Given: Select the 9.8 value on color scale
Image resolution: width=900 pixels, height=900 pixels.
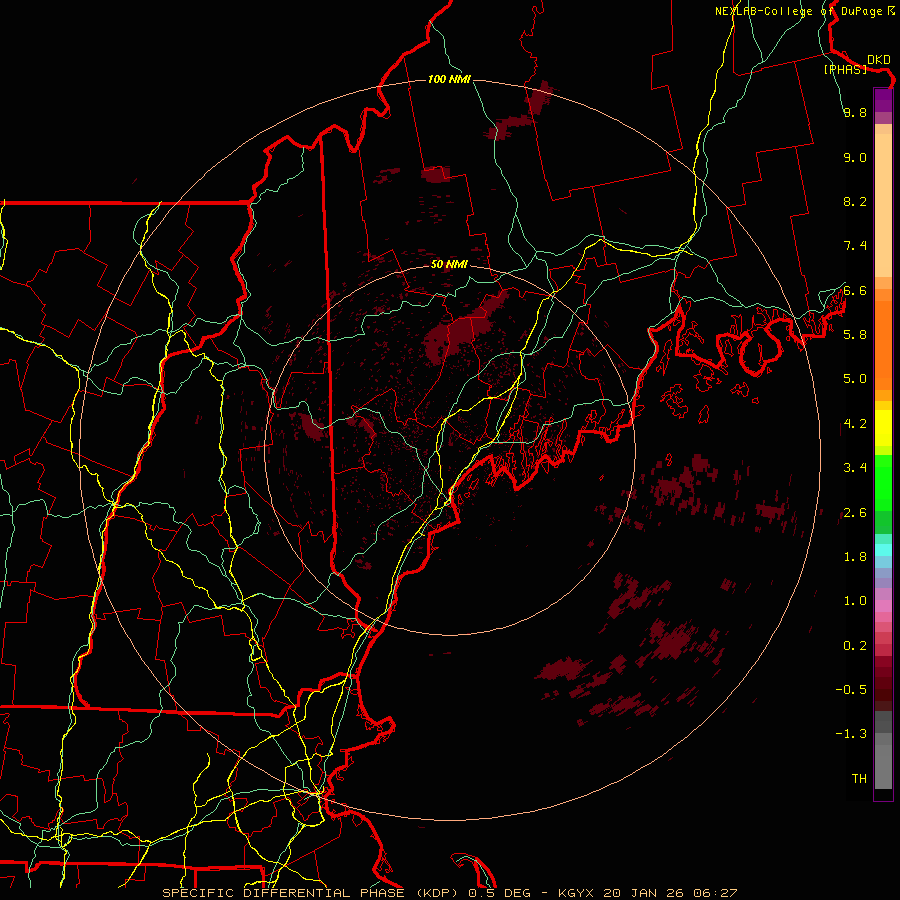Looking at the screenshot, I should coord(855,112).
